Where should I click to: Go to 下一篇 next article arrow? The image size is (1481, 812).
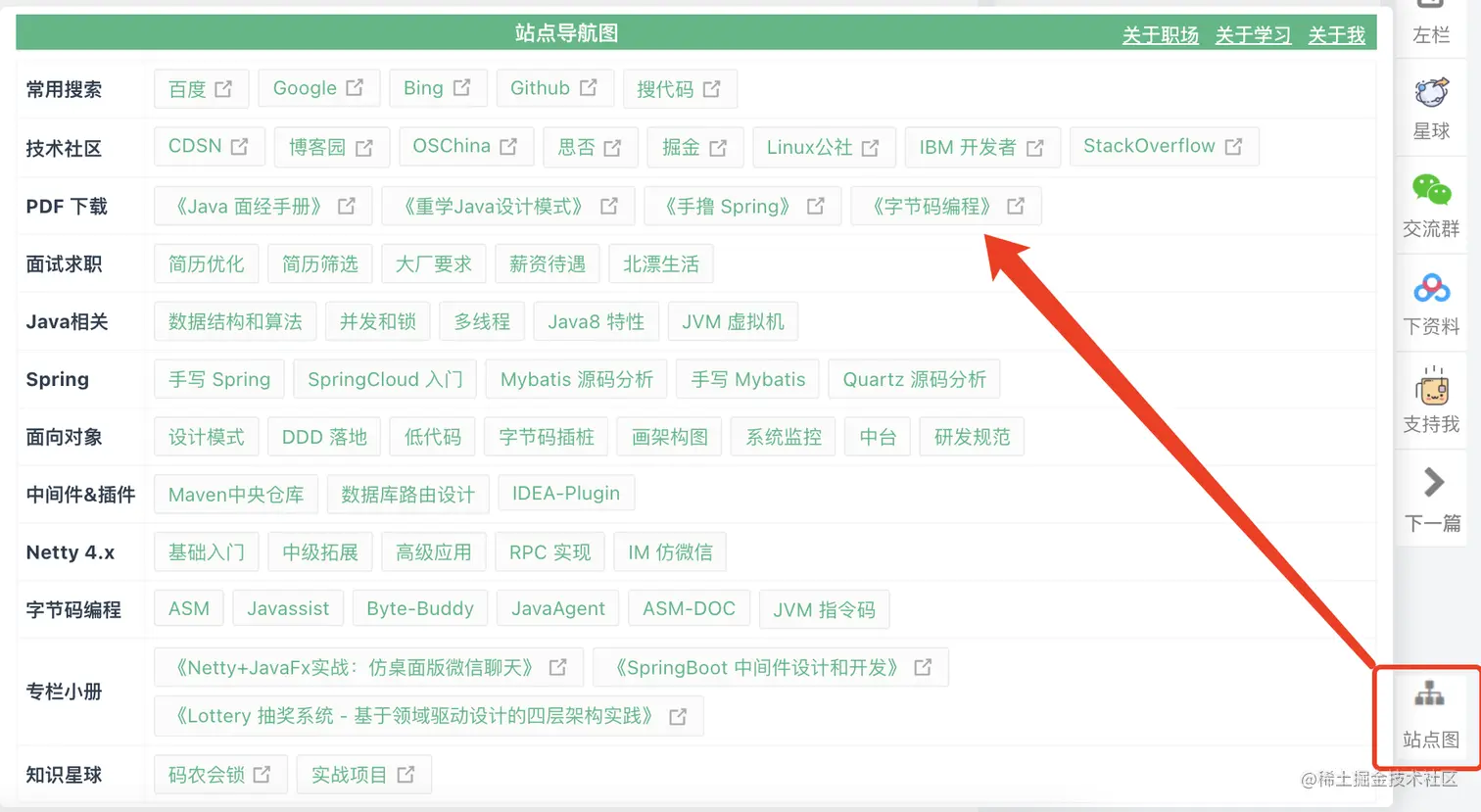[1433, 482]
